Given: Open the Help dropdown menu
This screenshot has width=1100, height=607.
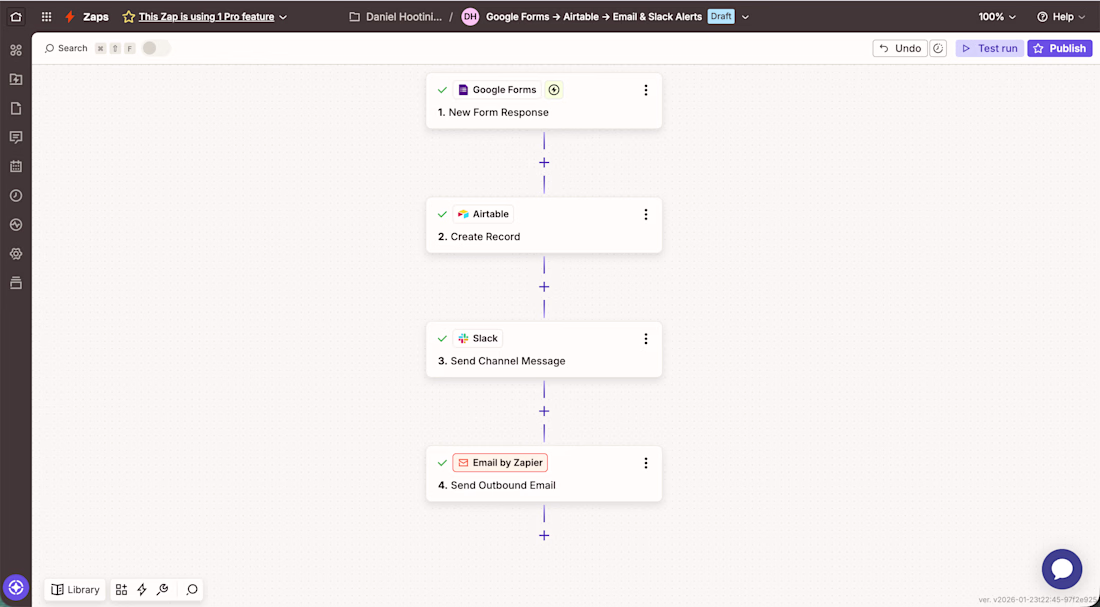Looking at the screenshot, I should point(1061,17).
